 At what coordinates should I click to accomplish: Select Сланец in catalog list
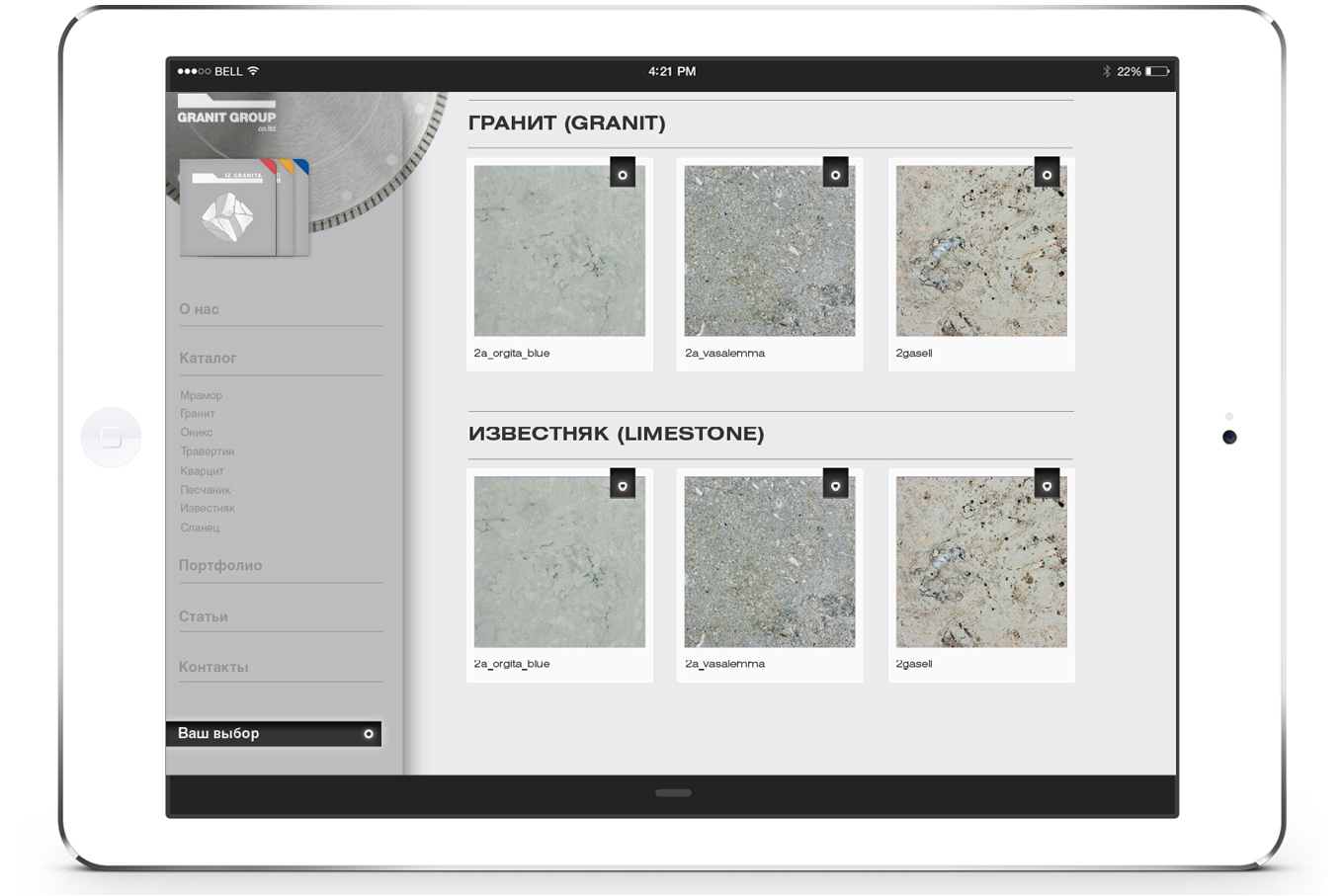click(x=200, y=528)
